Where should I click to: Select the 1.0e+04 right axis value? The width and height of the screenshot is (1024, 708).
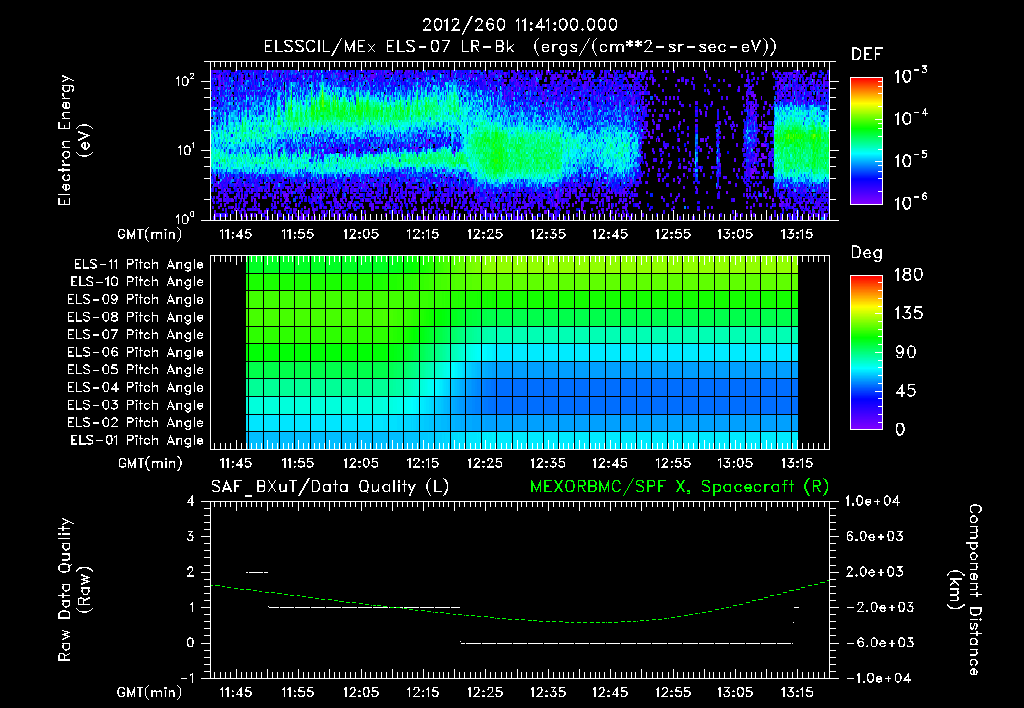(872, 502)
